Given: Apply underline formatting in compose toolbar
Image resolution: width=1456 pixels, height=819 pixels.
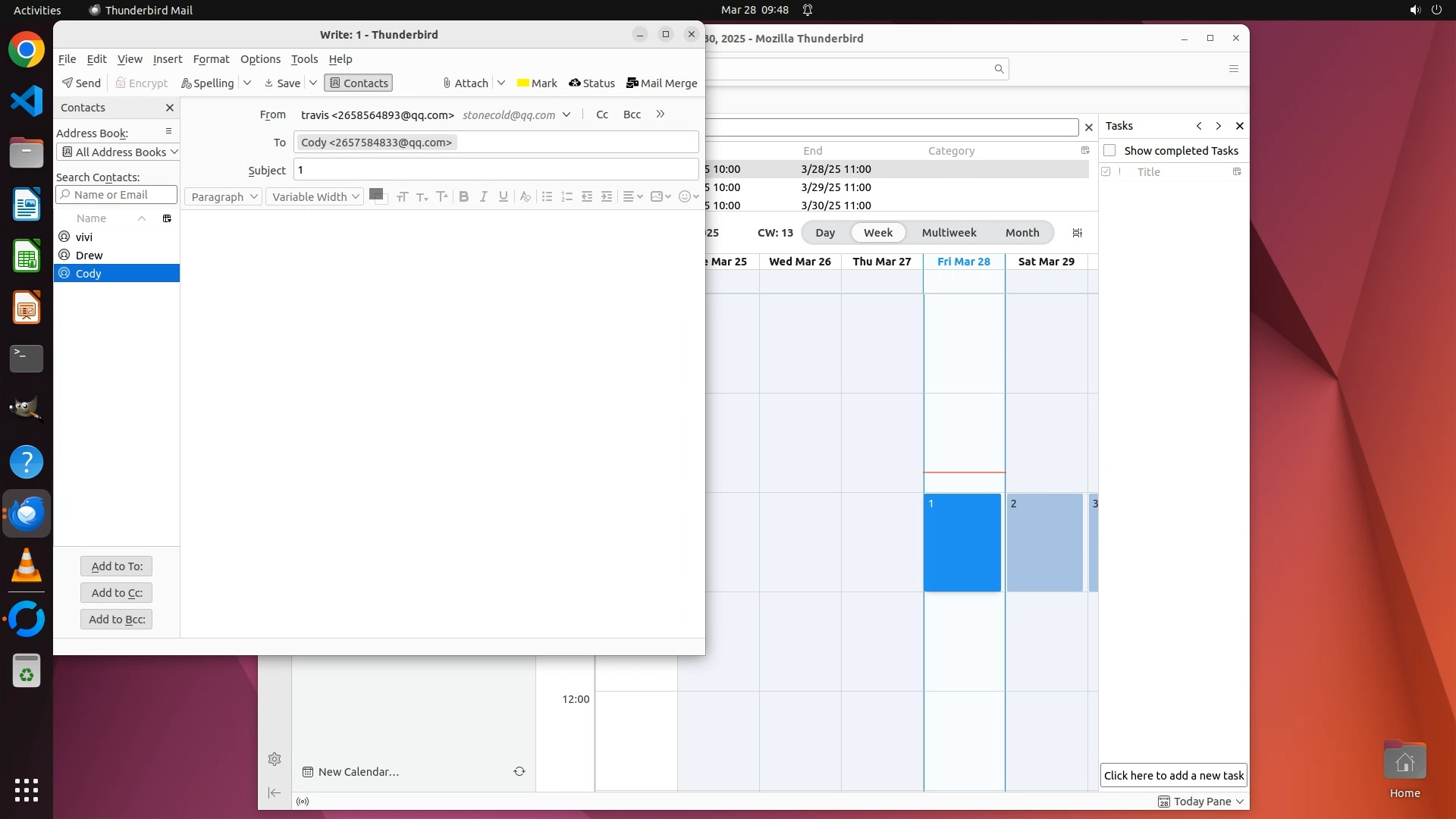Looking at the screenshot, I should (503, 197).
